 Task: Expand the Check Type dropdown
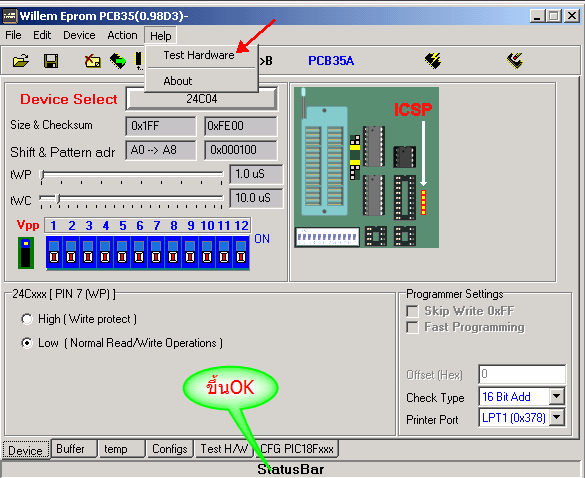pyautogui.click(x=556, y=396)
